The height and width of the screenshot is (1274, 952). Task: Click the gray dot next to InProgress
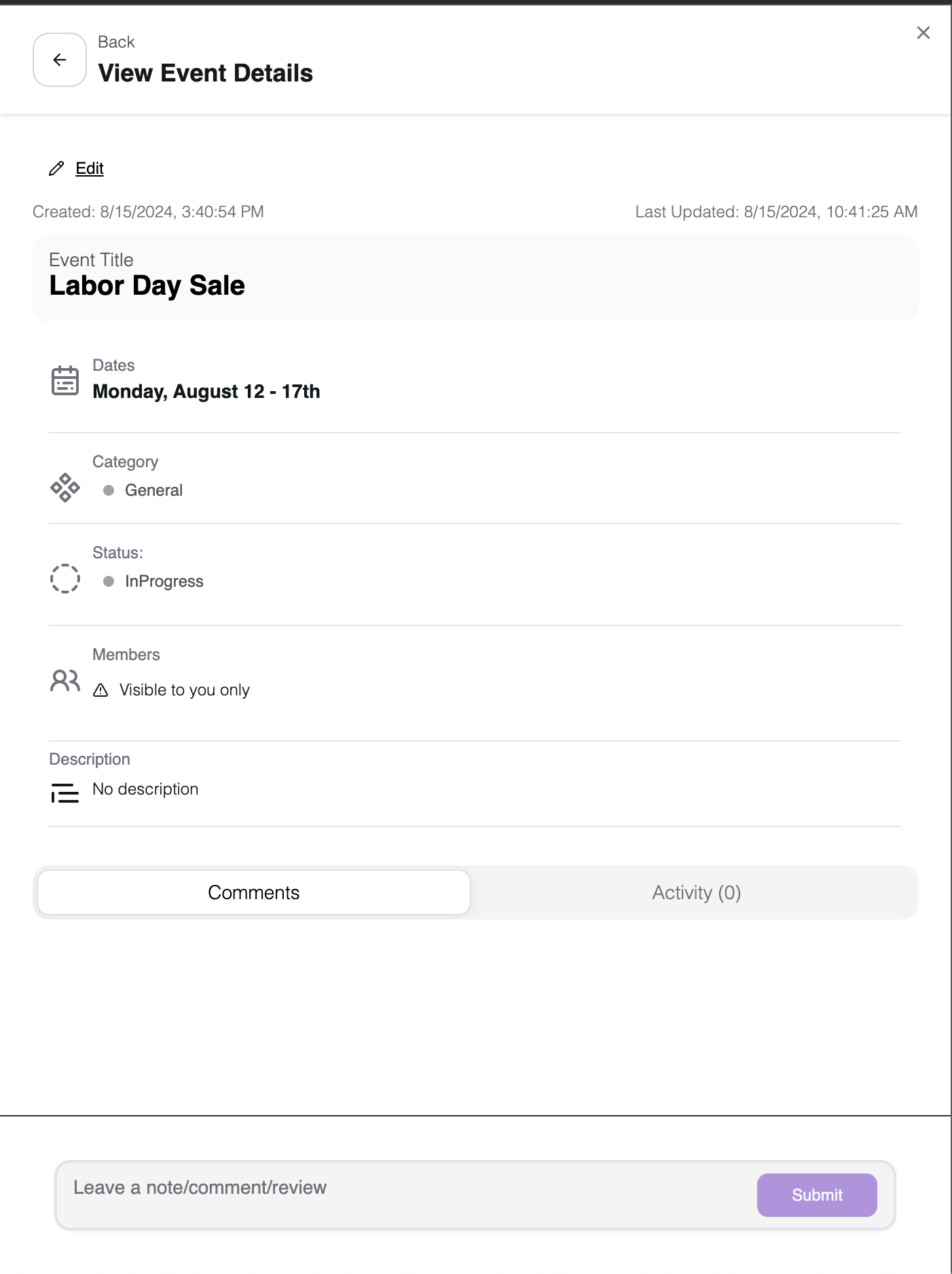pyautogui.click(x=109, y=581)
